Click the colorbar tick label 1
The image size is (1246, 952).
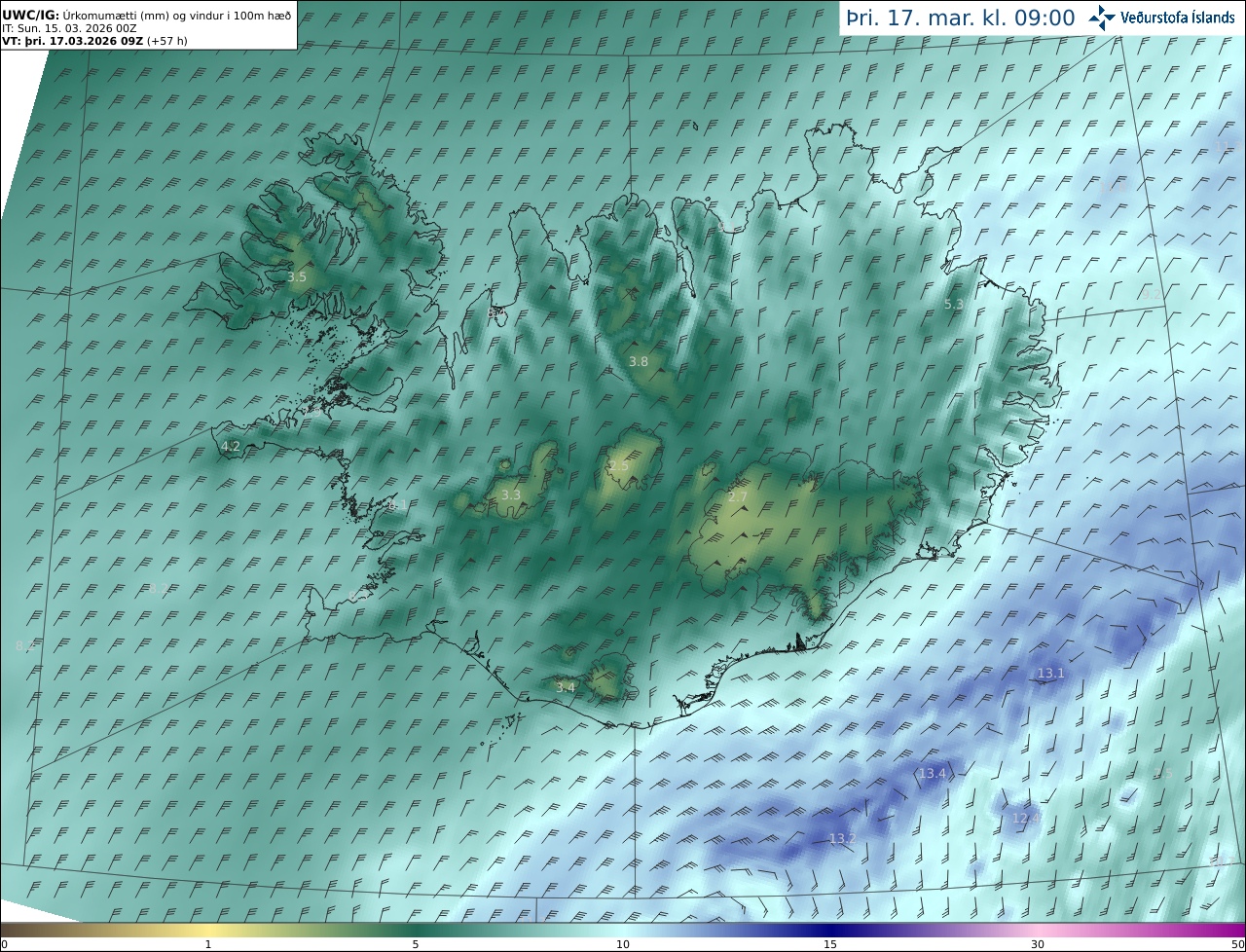[x=208, y=944]
